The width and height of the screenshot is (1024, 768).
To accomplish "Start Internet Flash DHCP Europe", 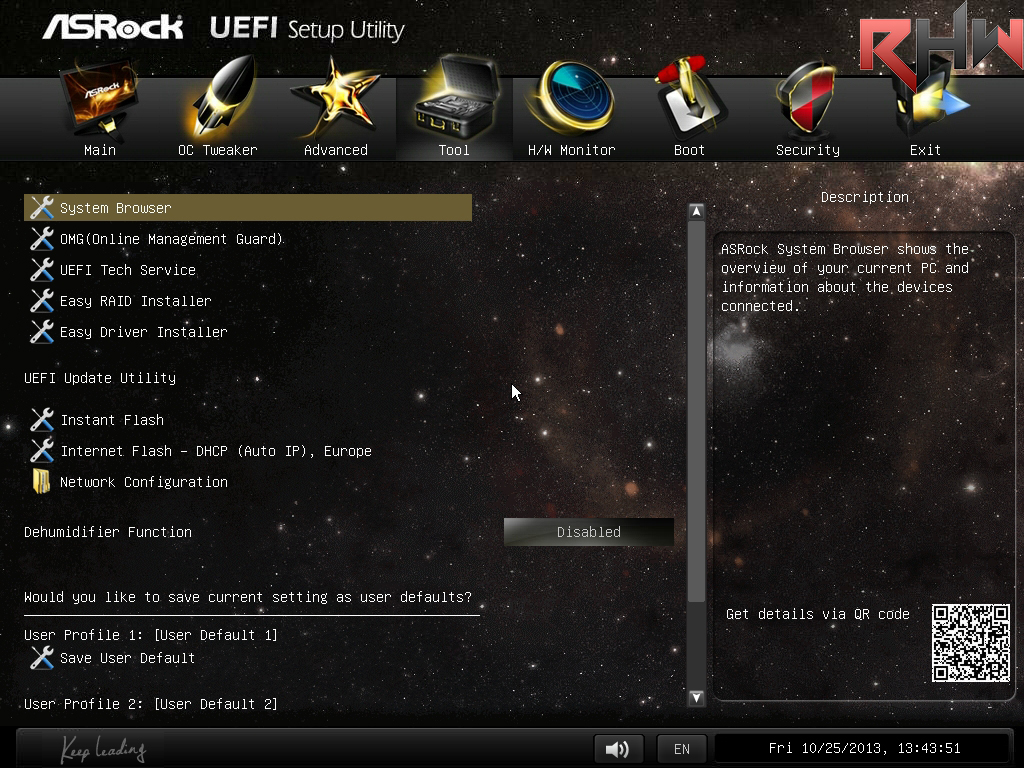I will [x=215, y=451].
